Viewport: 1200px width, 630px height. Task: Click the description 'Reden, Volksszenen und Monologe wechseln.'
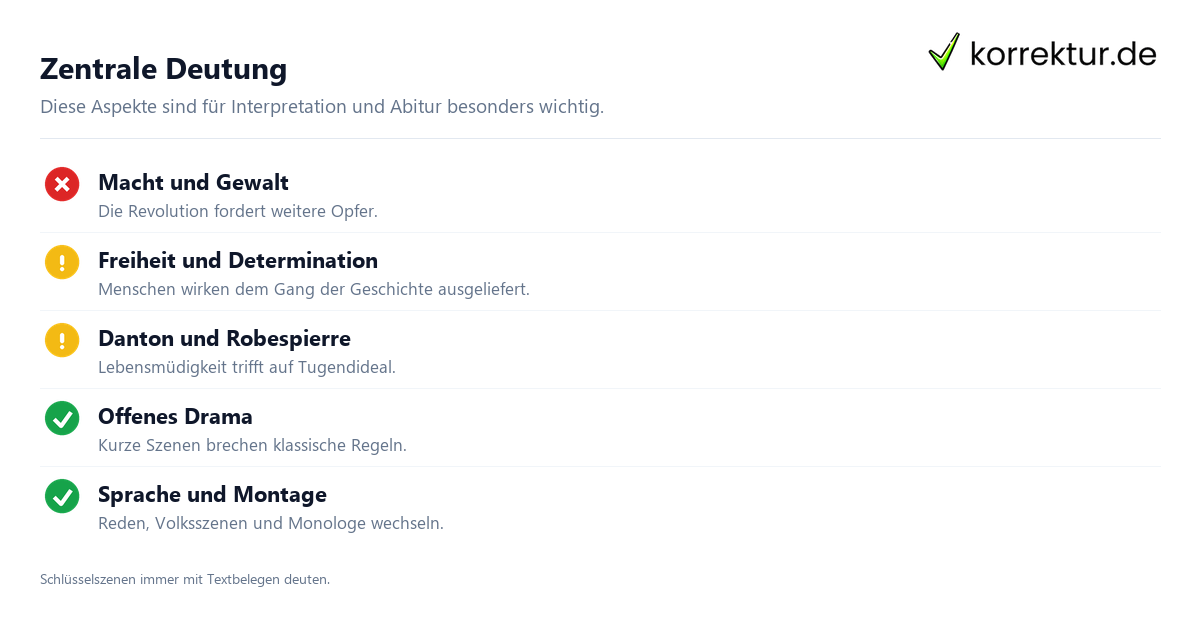point(271,523)
